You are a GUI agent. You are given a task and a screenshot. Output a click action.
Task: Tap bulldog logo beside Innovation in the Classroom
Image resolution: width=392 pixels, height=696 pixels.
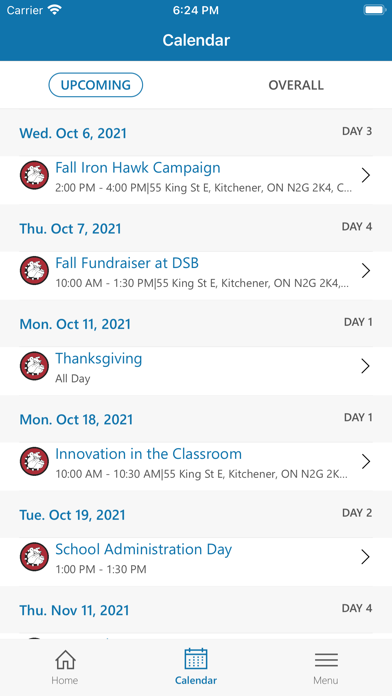pos(34,462)
